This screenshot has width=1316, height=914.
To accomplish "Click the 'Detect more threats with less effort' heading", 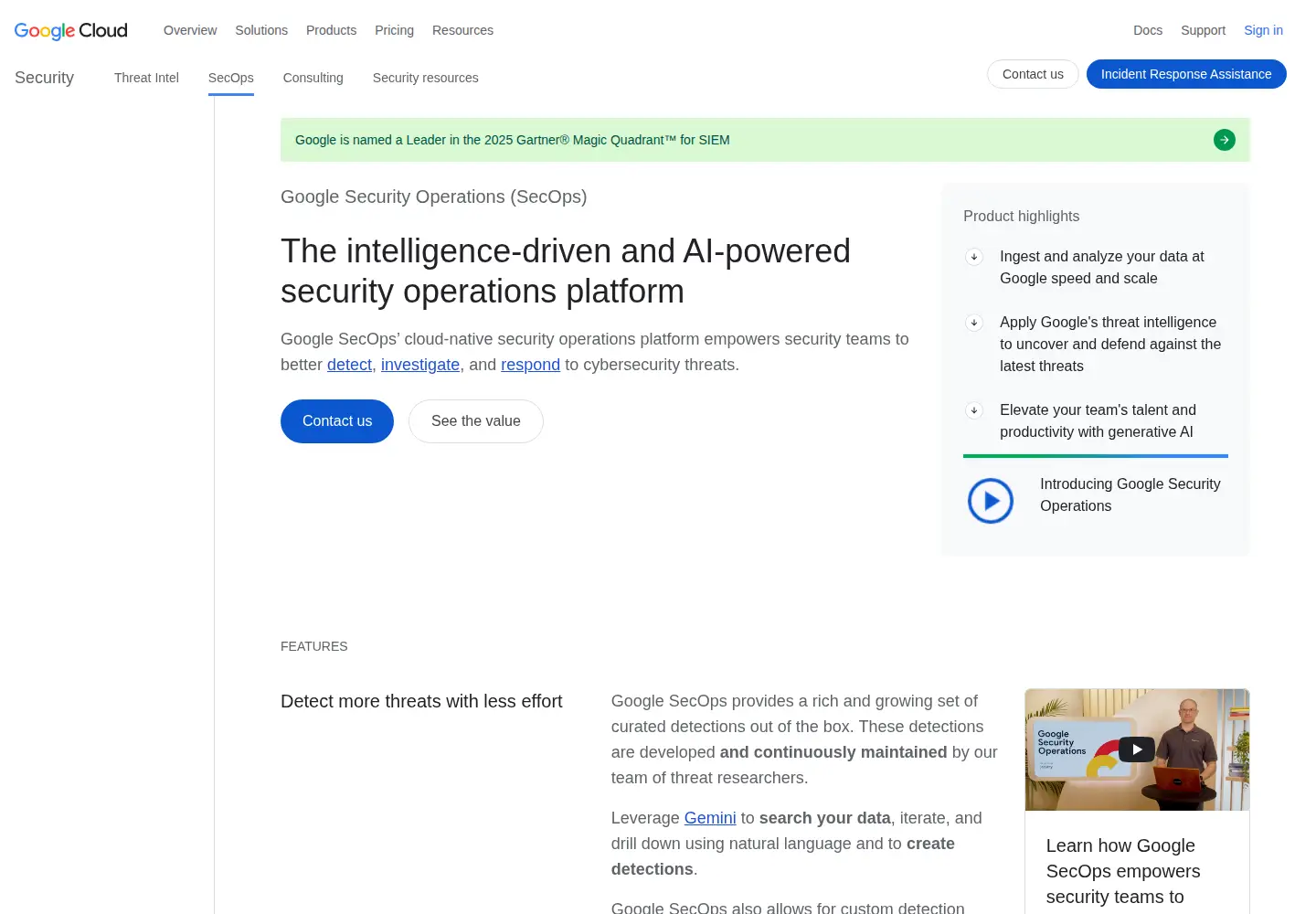I will [421, 701].
